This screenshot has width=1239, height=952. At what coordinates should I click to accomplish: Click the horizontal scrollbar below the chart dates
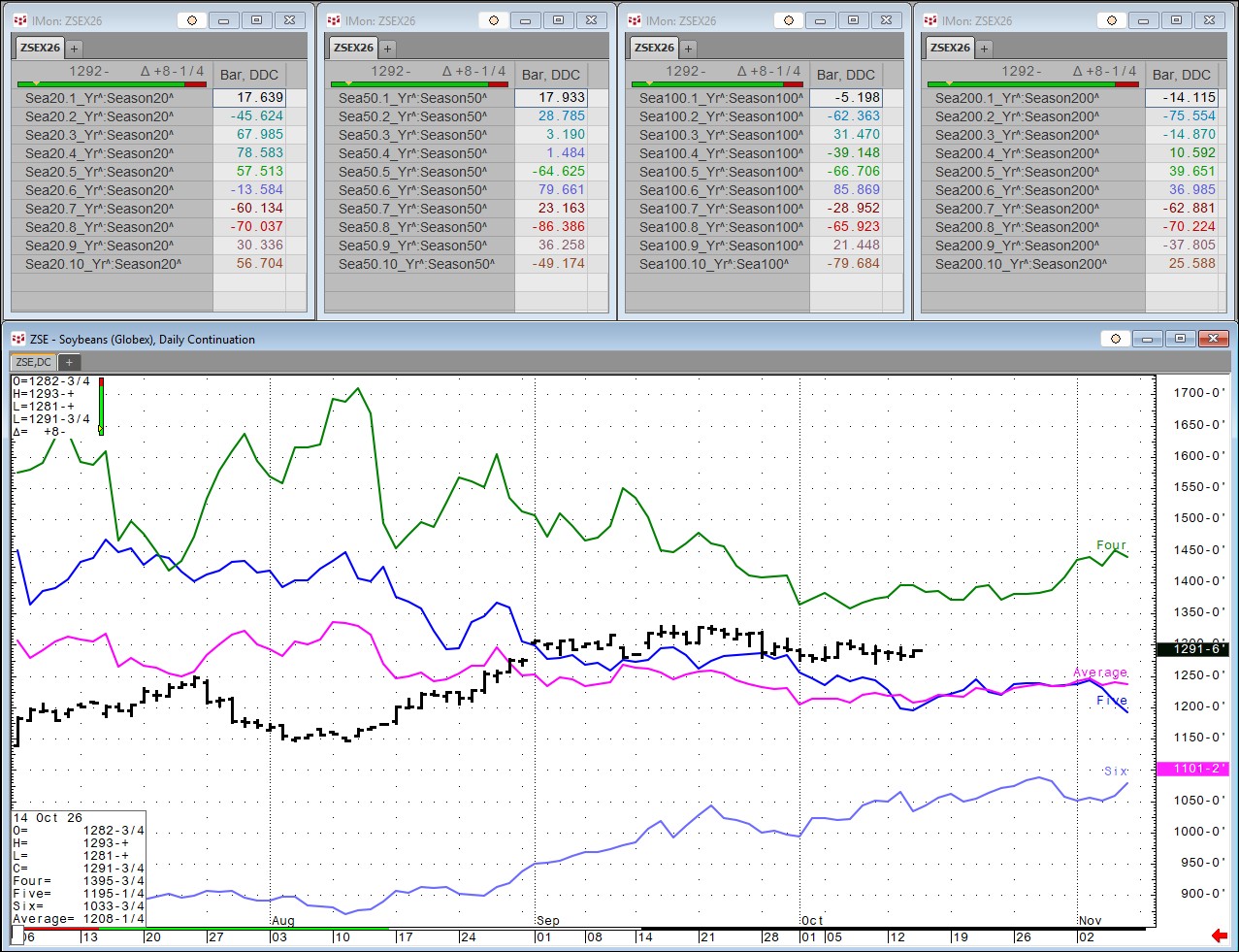coord(577,929)
